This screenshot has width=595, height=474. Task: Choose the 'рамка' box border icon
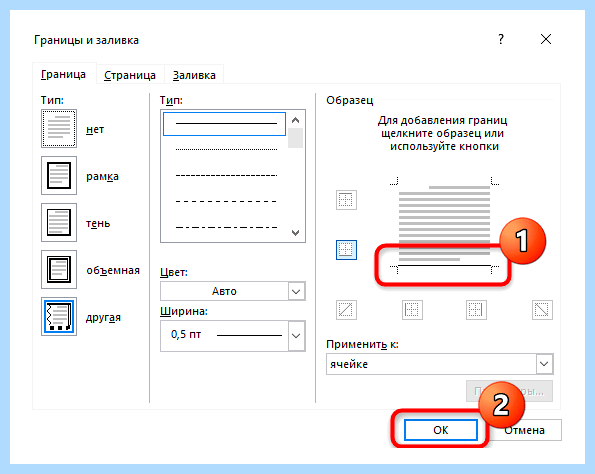(x=59, y=175)
